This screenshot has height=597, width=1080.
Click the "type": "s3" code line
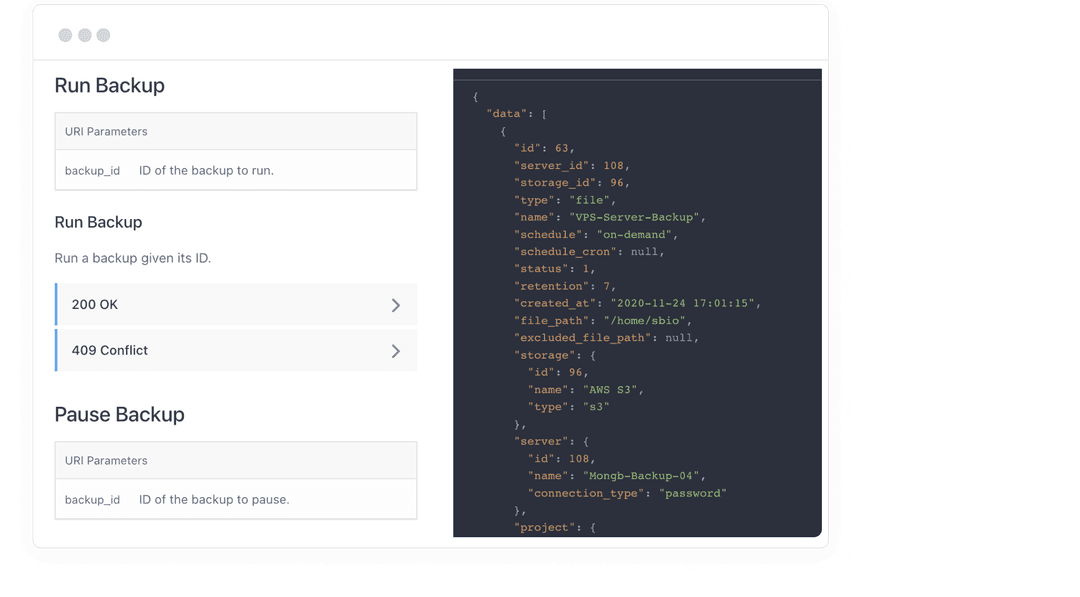click(x=568, y=407)
